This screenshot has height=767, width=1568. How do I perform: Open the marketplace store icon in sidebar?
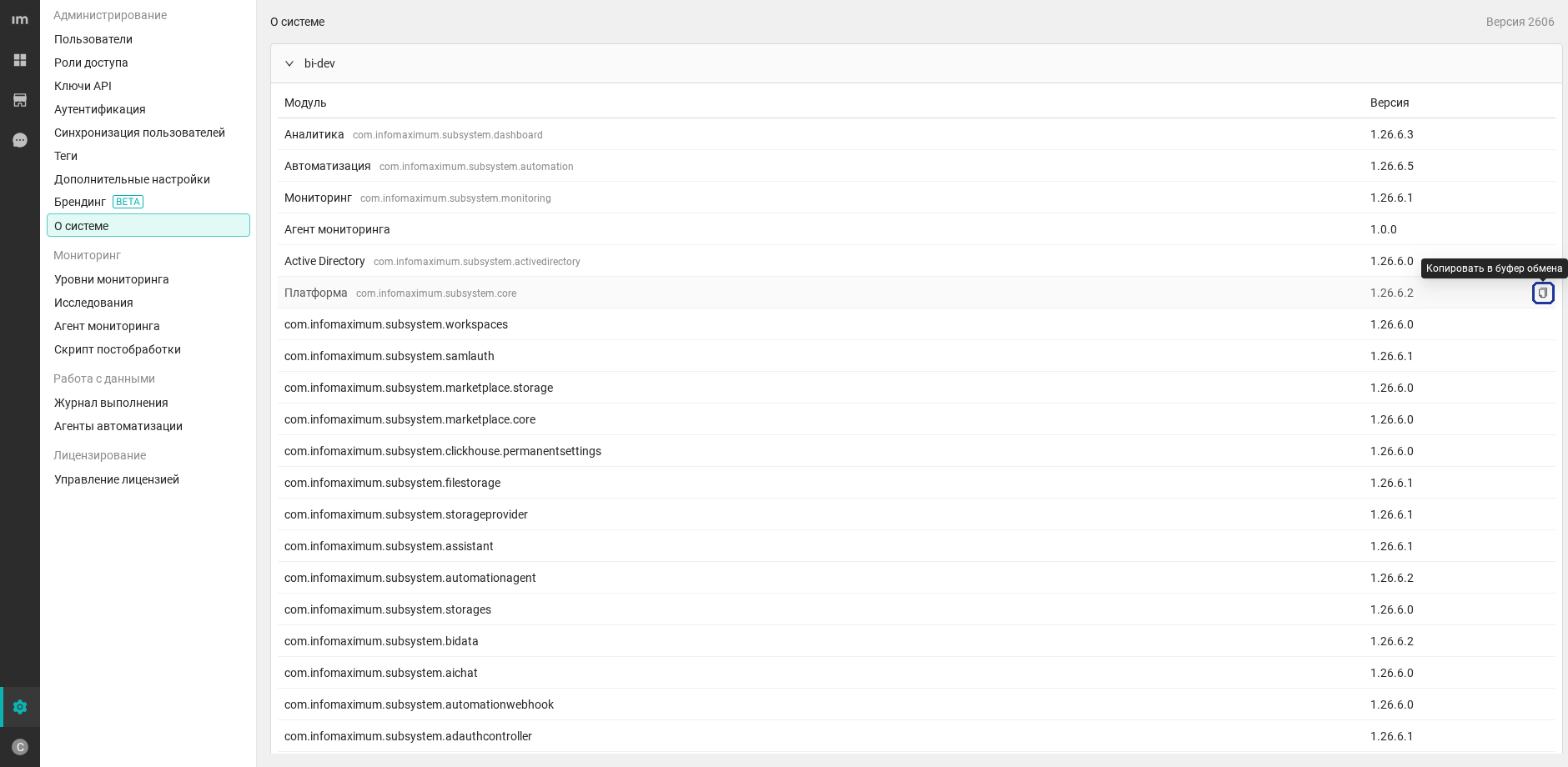[x=20, y=100]
